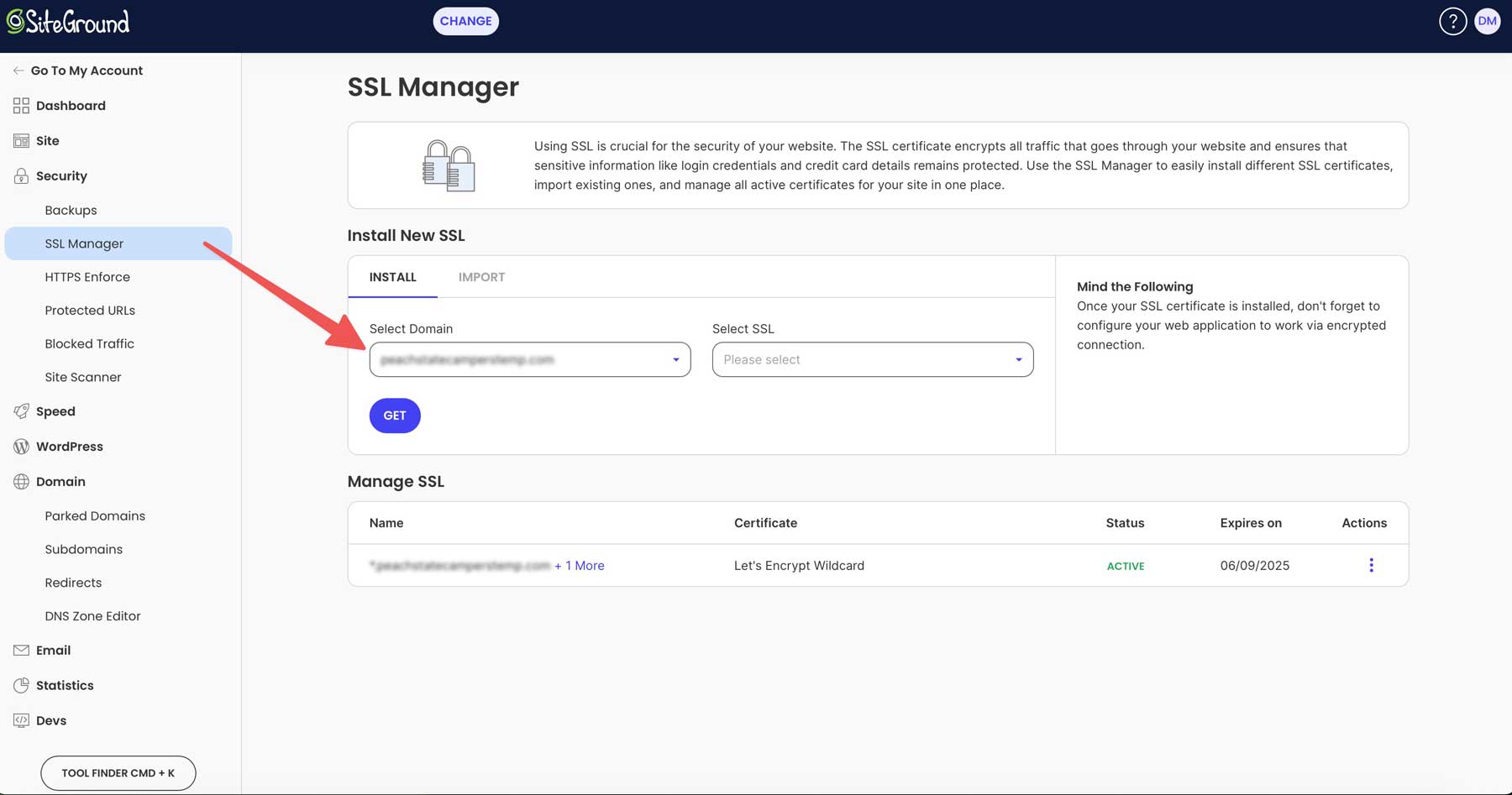Click the Statistics pie chart icon

point(21,686)
